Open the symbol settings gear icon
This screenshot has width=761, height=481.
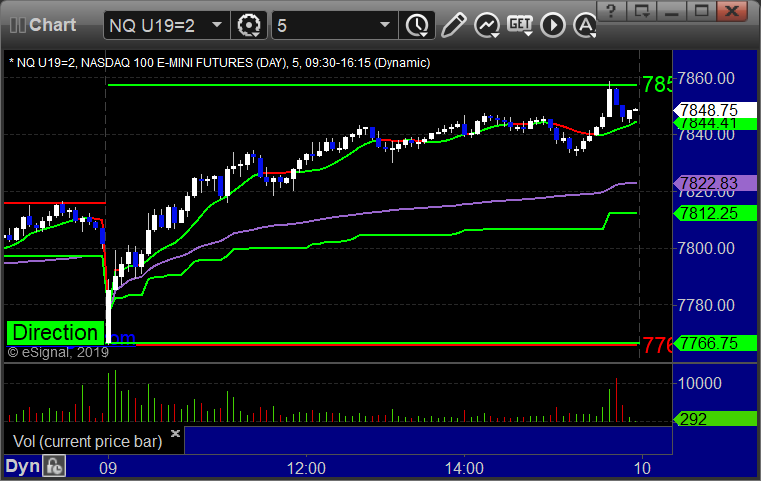click(248, 25)
